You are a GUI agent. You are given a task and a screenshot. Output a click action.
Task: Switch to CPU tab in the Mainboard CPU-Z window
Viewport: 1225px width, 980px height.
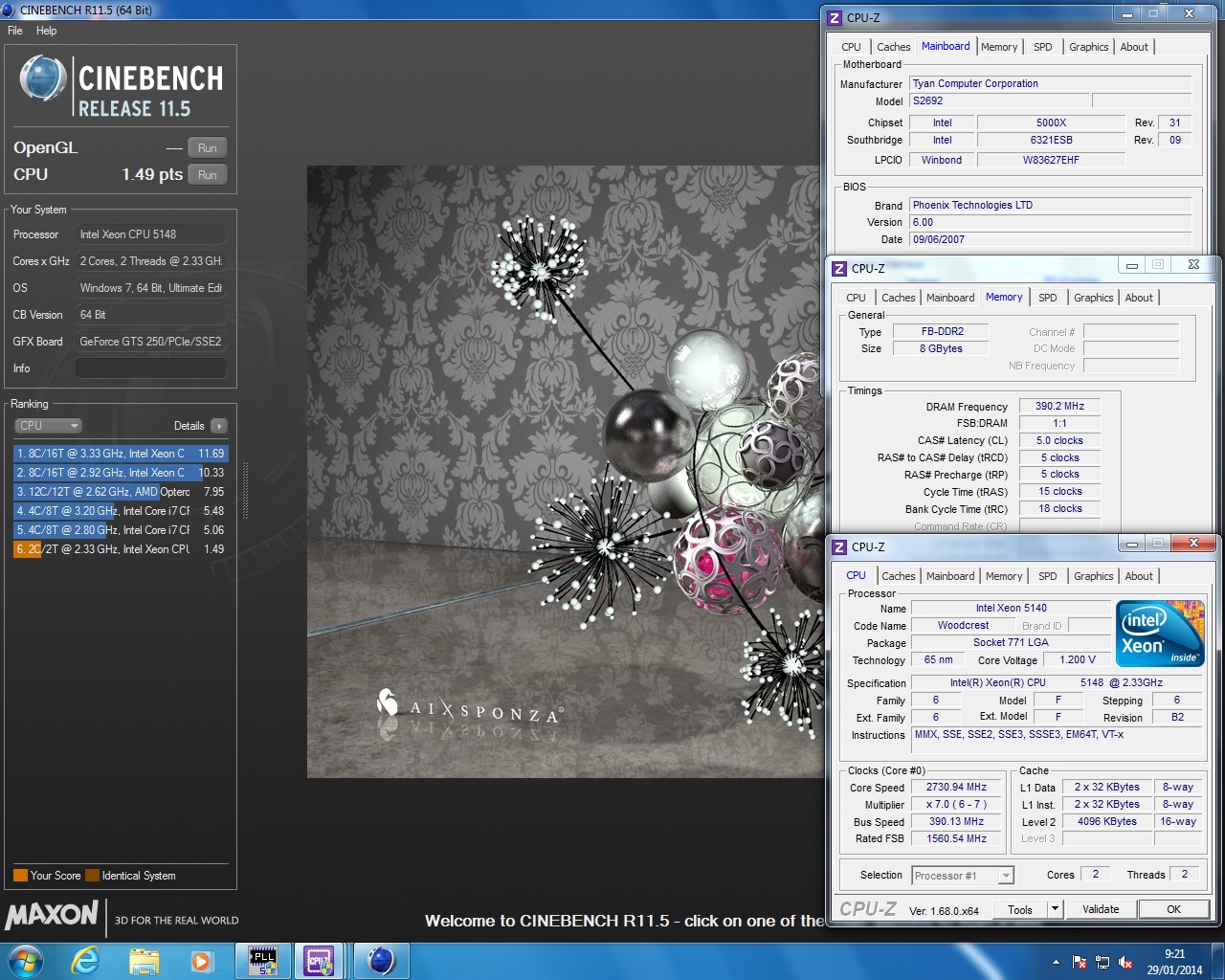point(852,47)
